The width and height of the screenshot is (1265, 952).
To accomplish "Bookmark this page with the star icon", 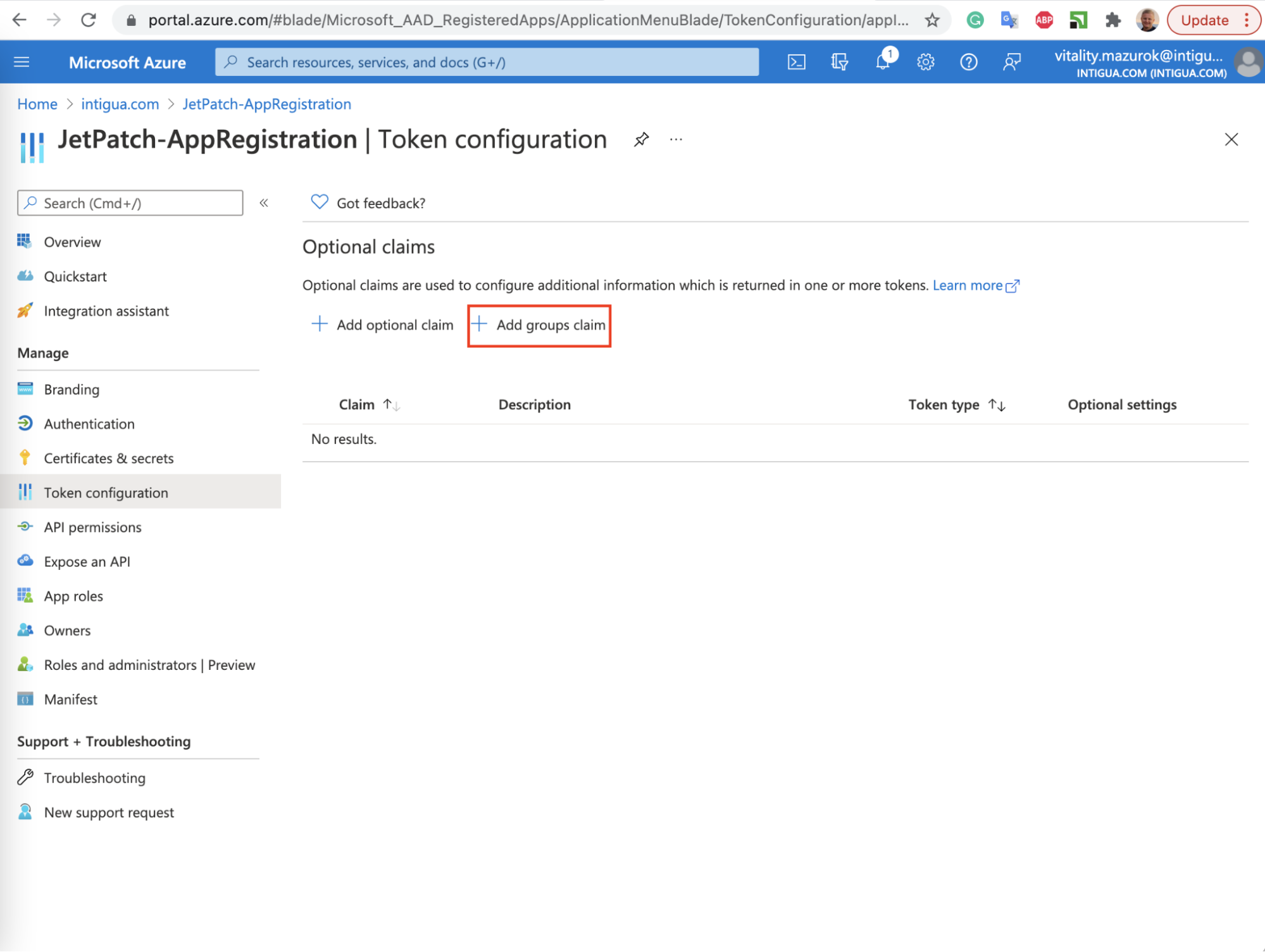I will [x=932, y=20].
